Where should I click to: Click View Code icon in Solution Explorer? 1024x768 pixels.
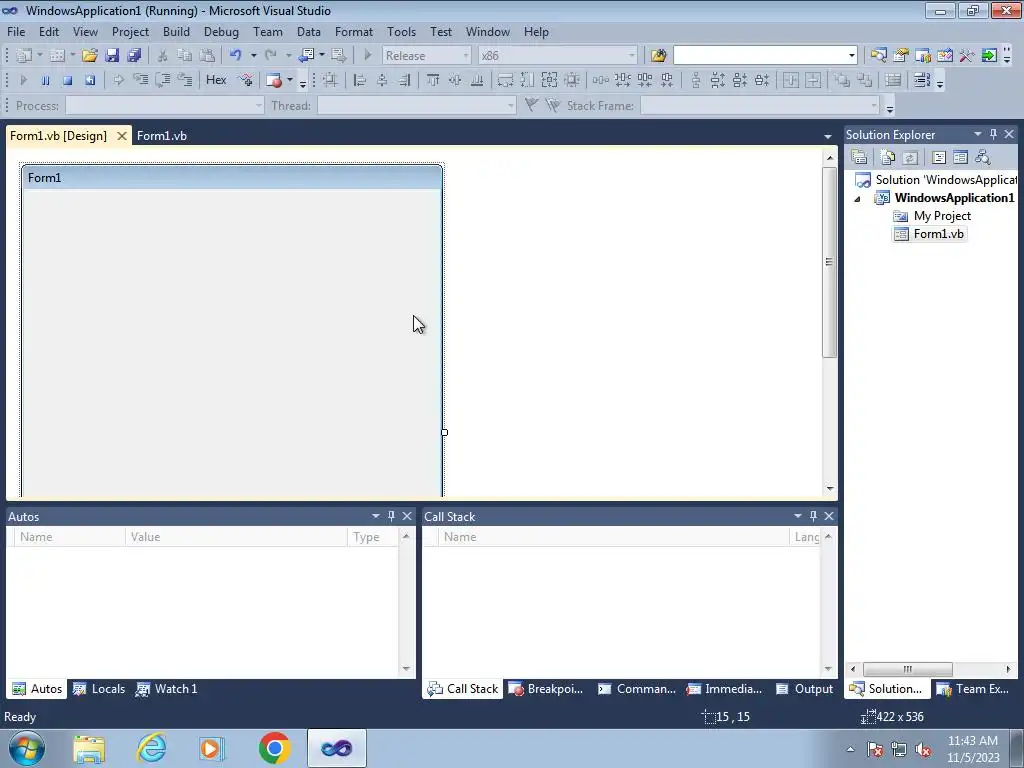tap(938, 157)
